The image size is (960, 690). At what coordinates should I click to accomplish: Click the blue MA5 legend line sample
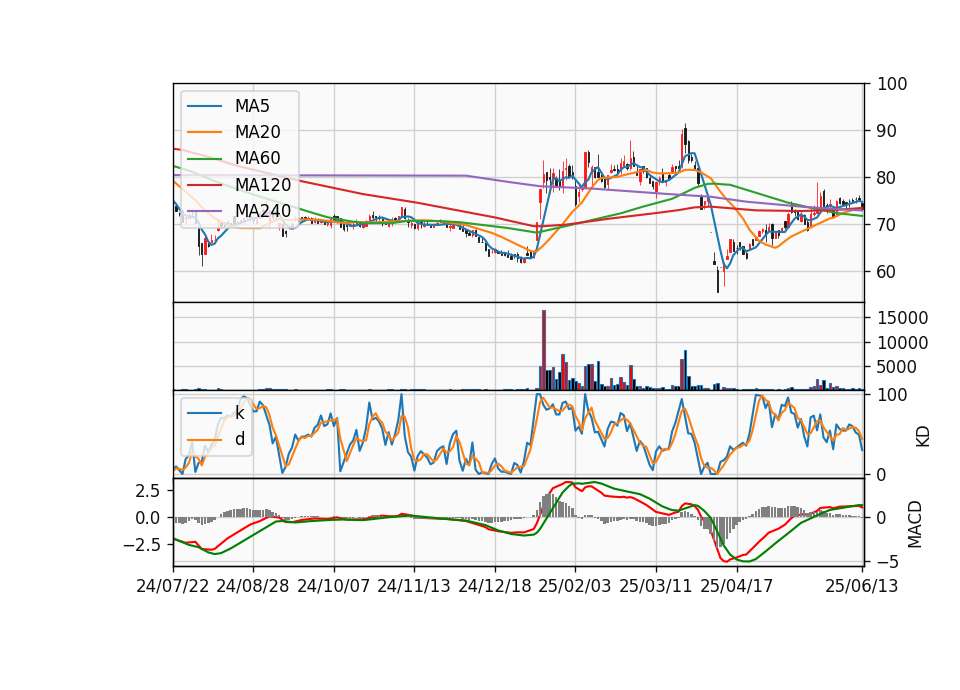204,107
